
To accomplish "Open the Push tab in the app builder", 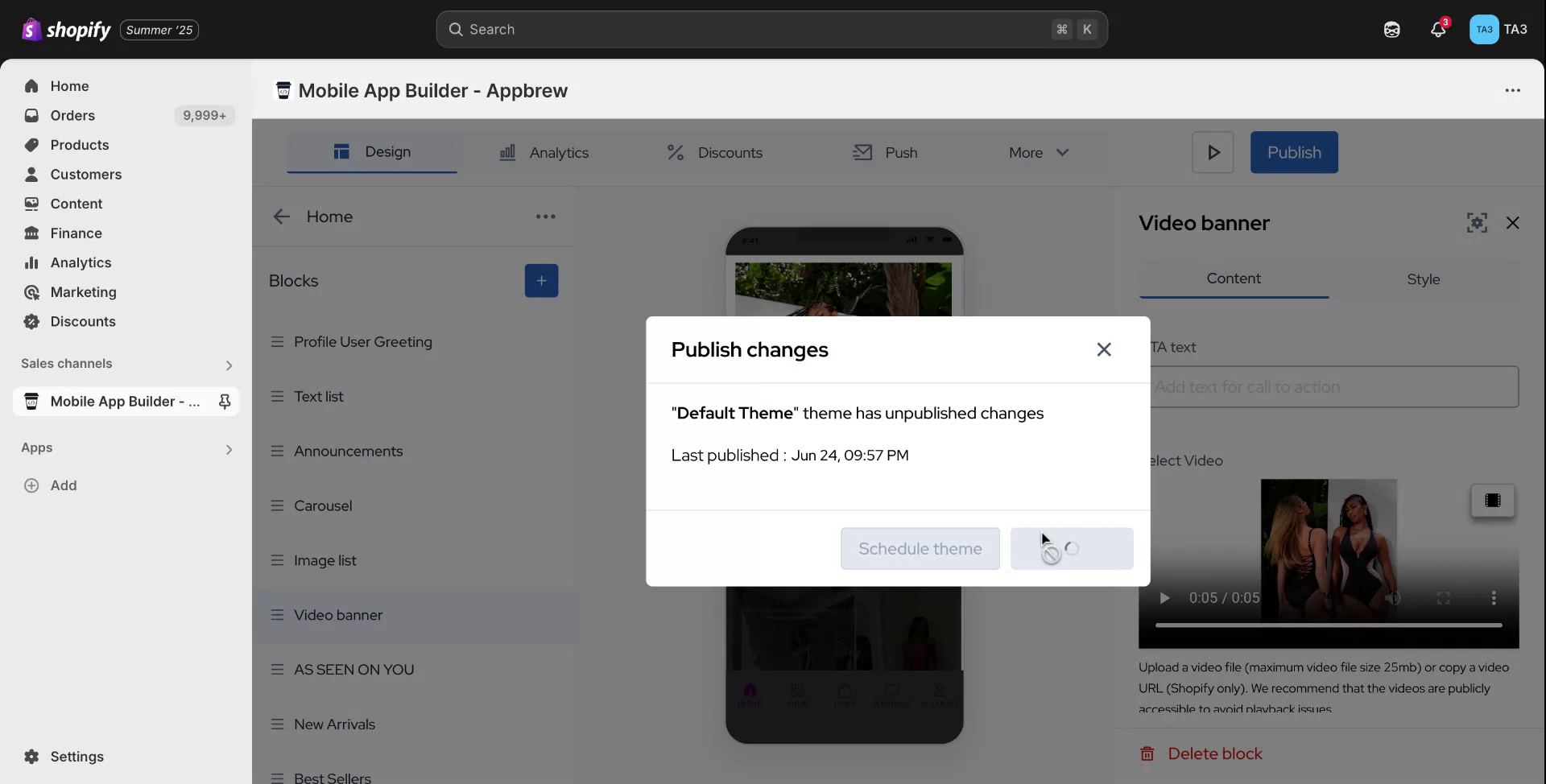I will pos(886,152).
